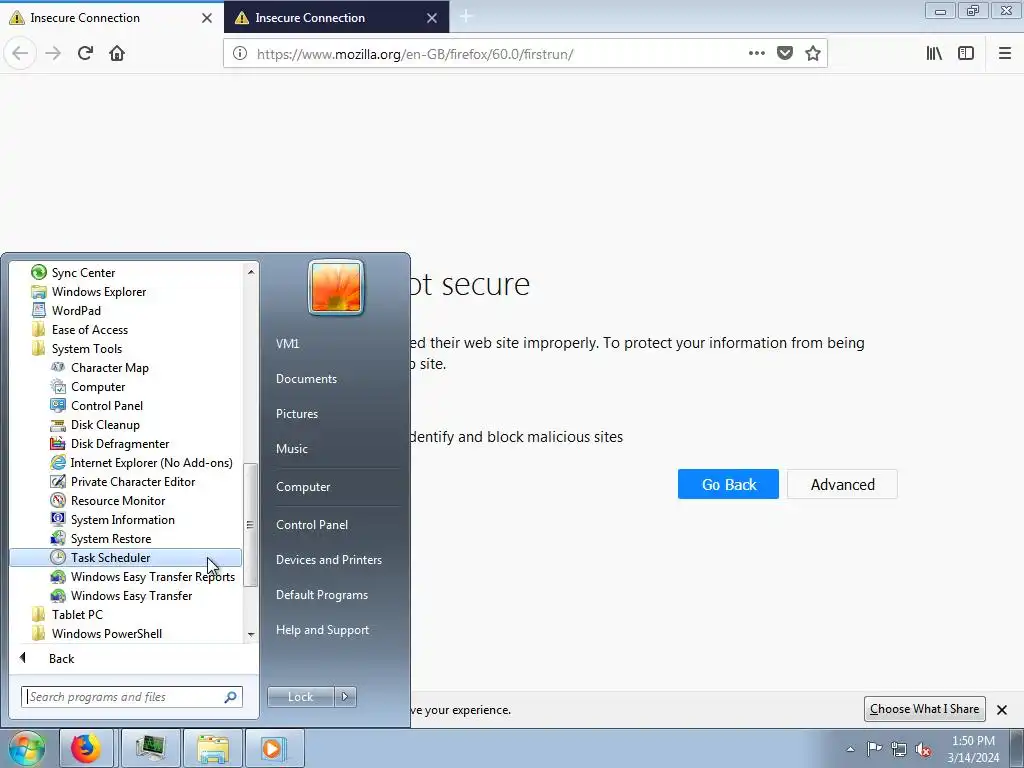The width and height of the screenshot is (1024, 768).
Task: Open Firefox hamburger menu
Action: pos(1004,54)
